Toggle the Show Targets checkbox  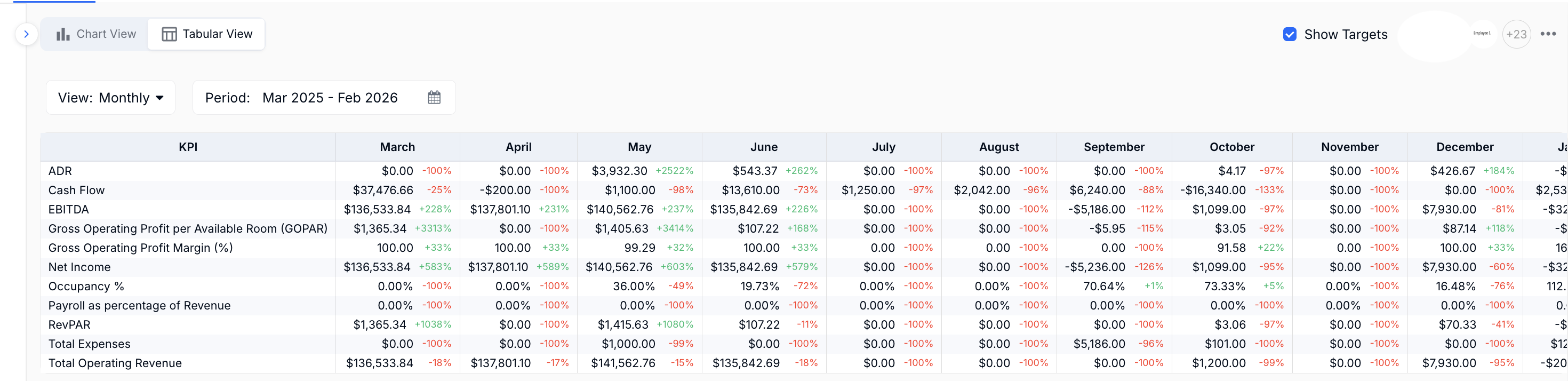coord(1289,35)
